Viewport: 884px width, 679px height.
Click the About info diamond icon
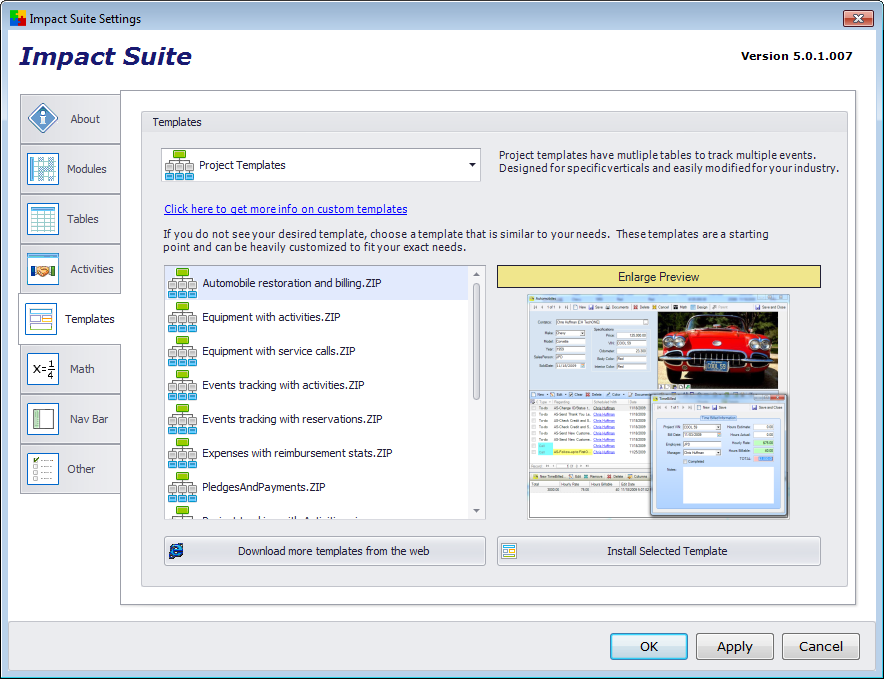(43, 118)
